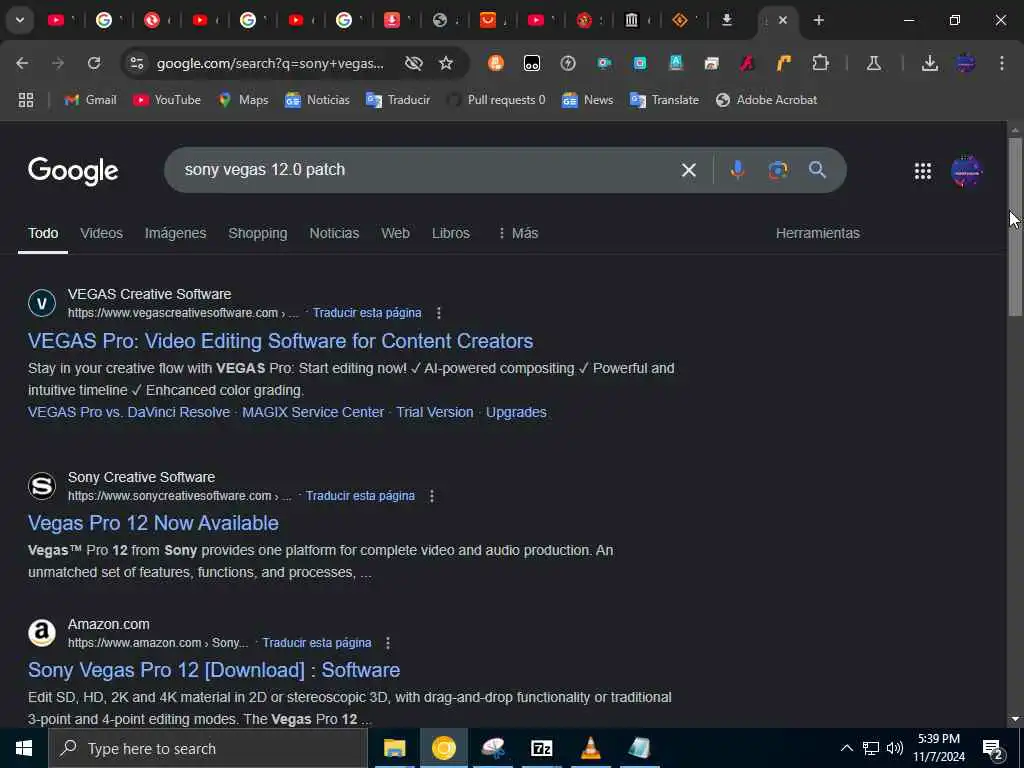Open Chrome Labs flask icon
This screenshot has height=768, width=1024.
(x=874, y=63)
